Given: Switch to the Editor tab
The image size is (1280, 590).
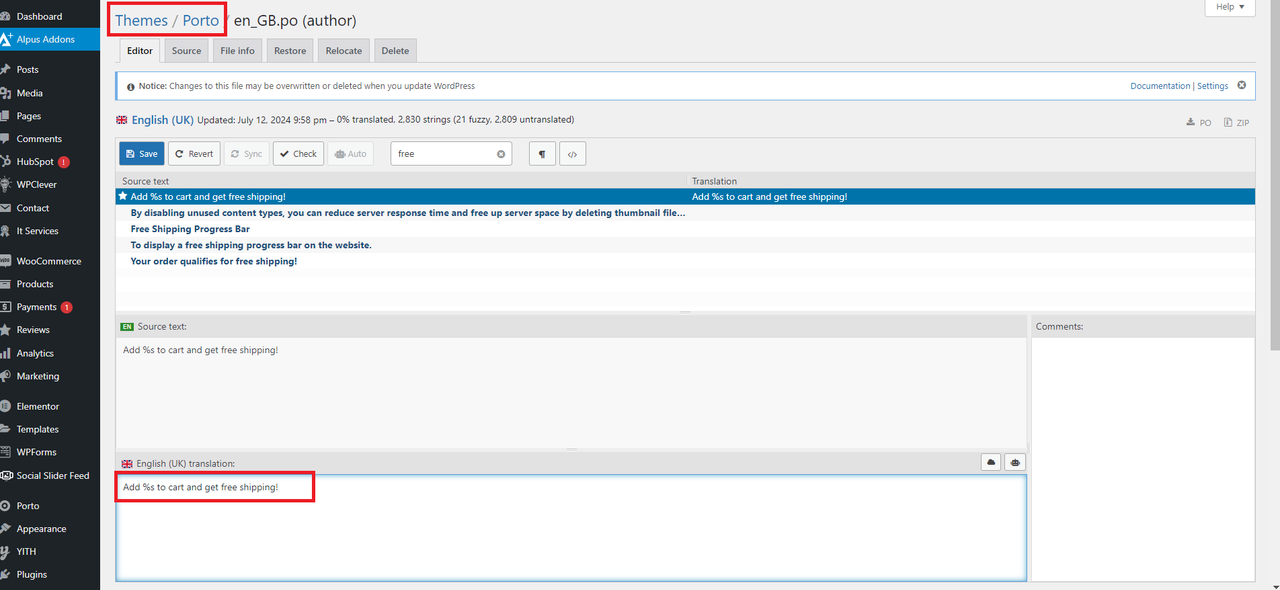Looking at the screenshot, I should (x=141, y=51).
